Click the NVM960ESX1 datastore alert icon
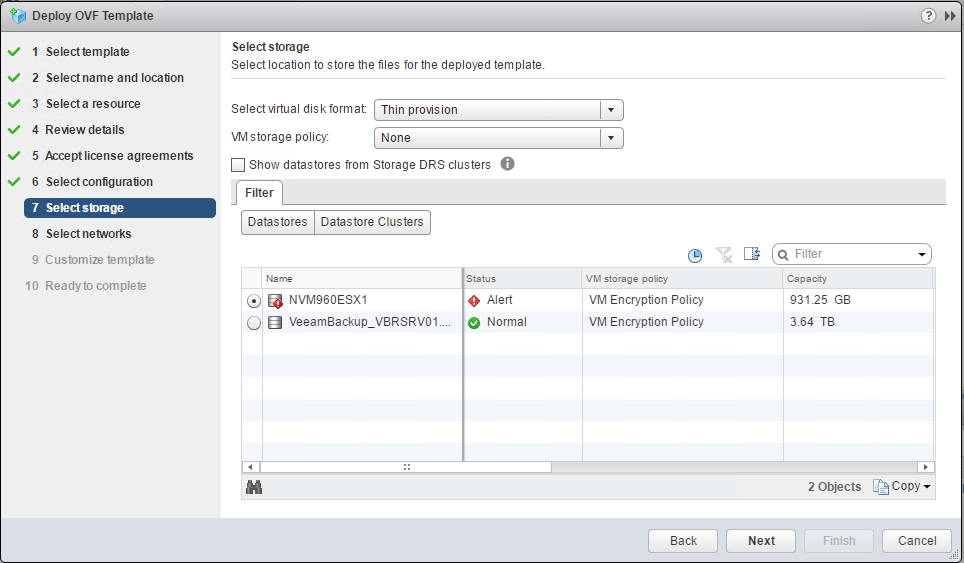Image resolution: width=964 pixels, height=563 pixels. [x=275, y=301]
